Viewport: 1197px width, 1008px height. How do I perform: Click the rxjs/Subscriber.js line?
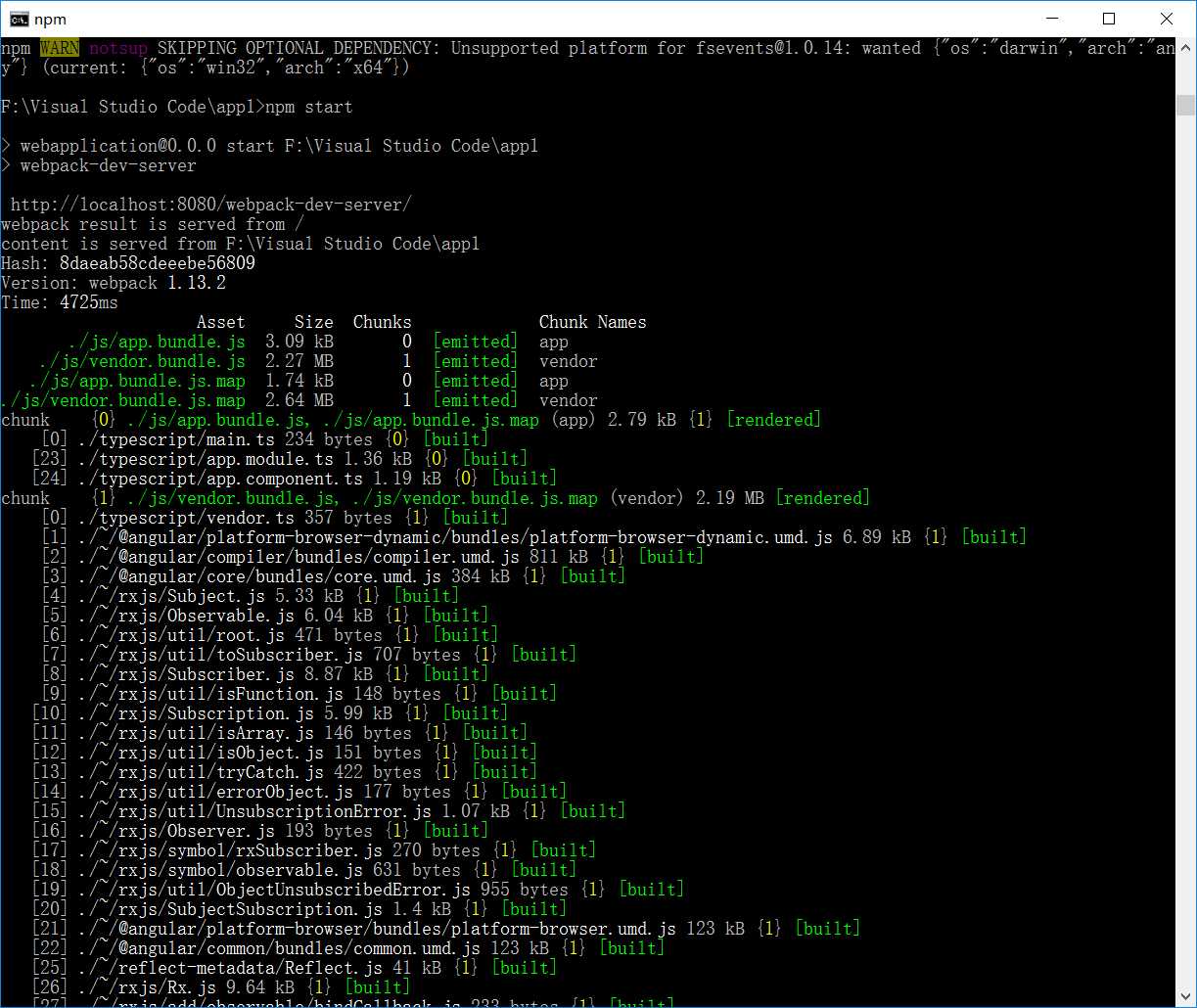coord(264,674)
